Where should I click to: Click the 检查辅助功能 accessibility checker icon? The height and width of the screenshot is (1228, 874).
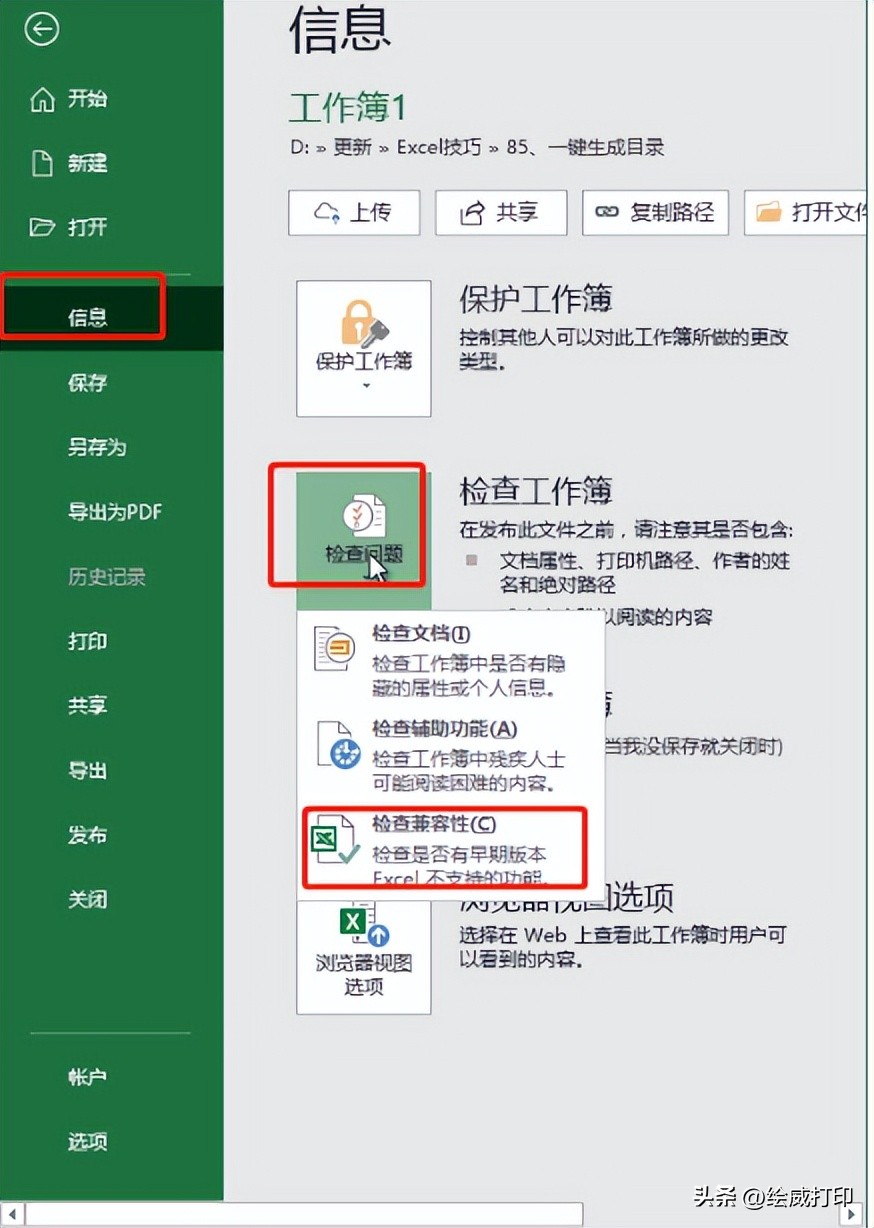(335, 745)
